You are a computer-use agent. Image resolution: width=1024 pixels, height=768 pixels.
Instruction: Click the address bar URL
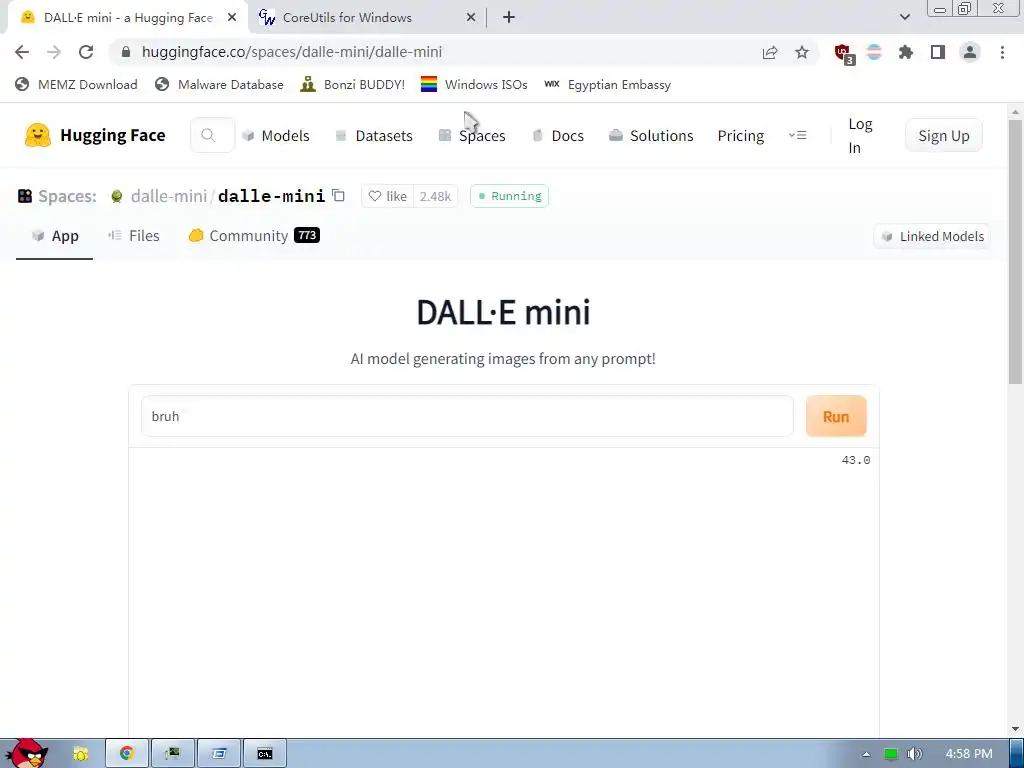coord(291,52)
